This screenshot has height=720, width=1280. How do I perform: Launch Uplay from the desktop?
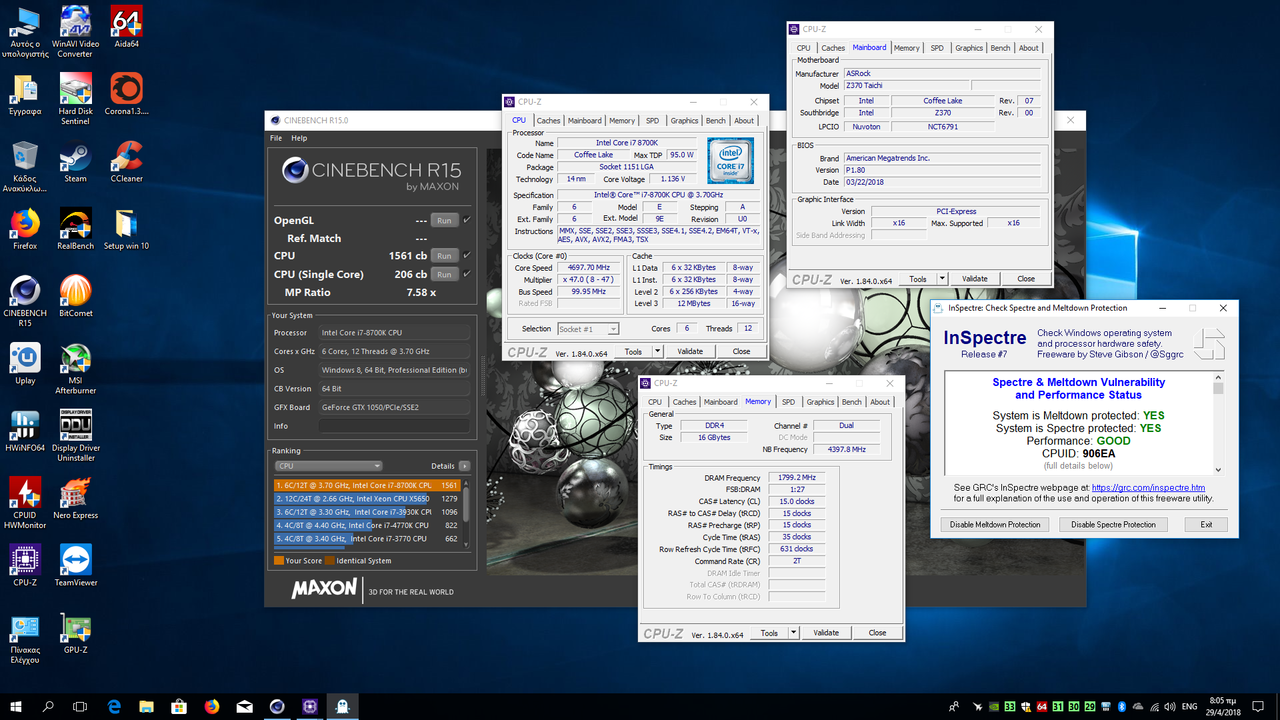[25, 364]
